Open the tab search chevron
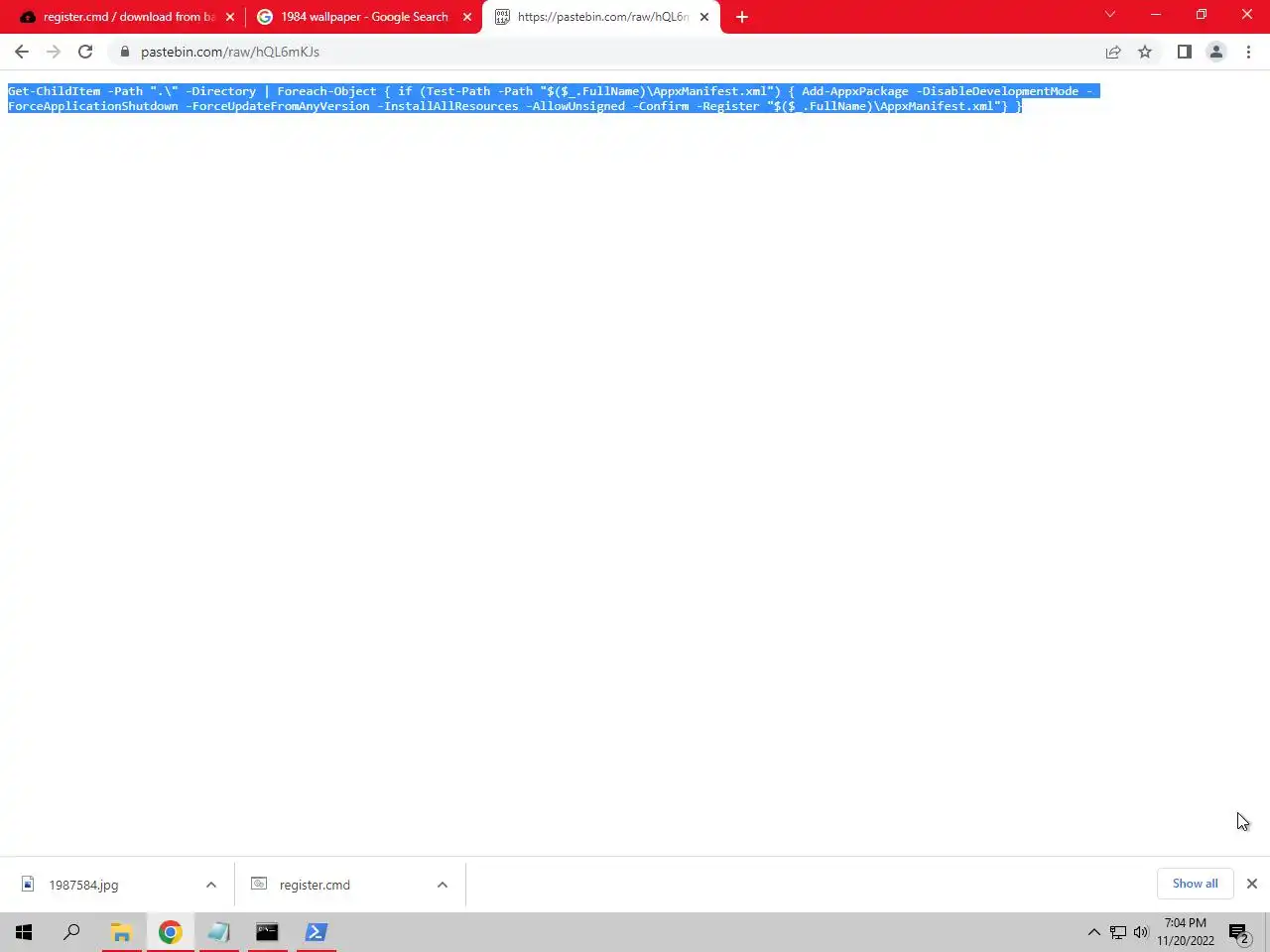1270x952 pixels. (x=1110, y=14)
